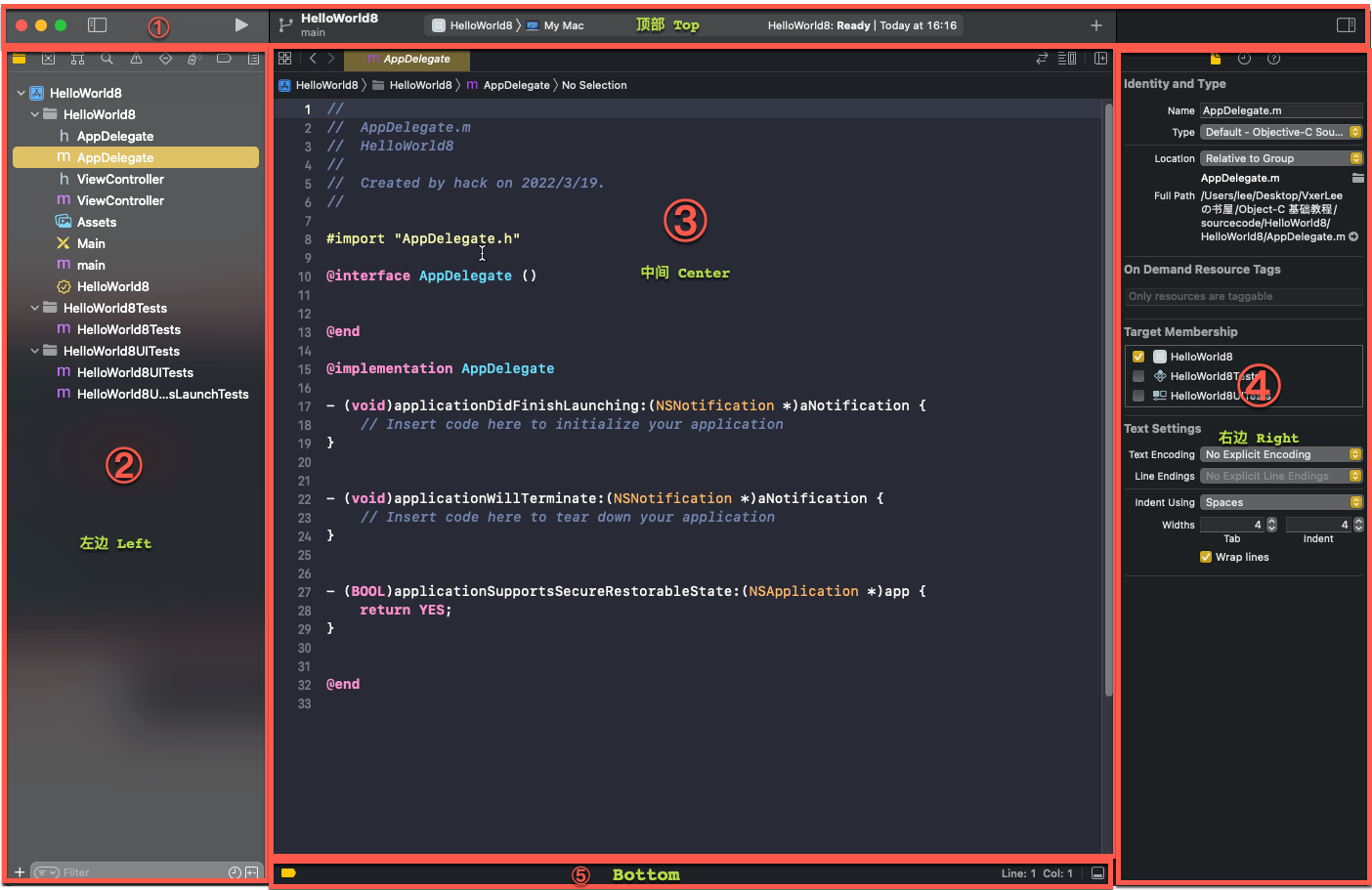Choose the HelloWorld8 scheme in toolbar
Screen dimensions: 1372x890
tap(472, 25)
